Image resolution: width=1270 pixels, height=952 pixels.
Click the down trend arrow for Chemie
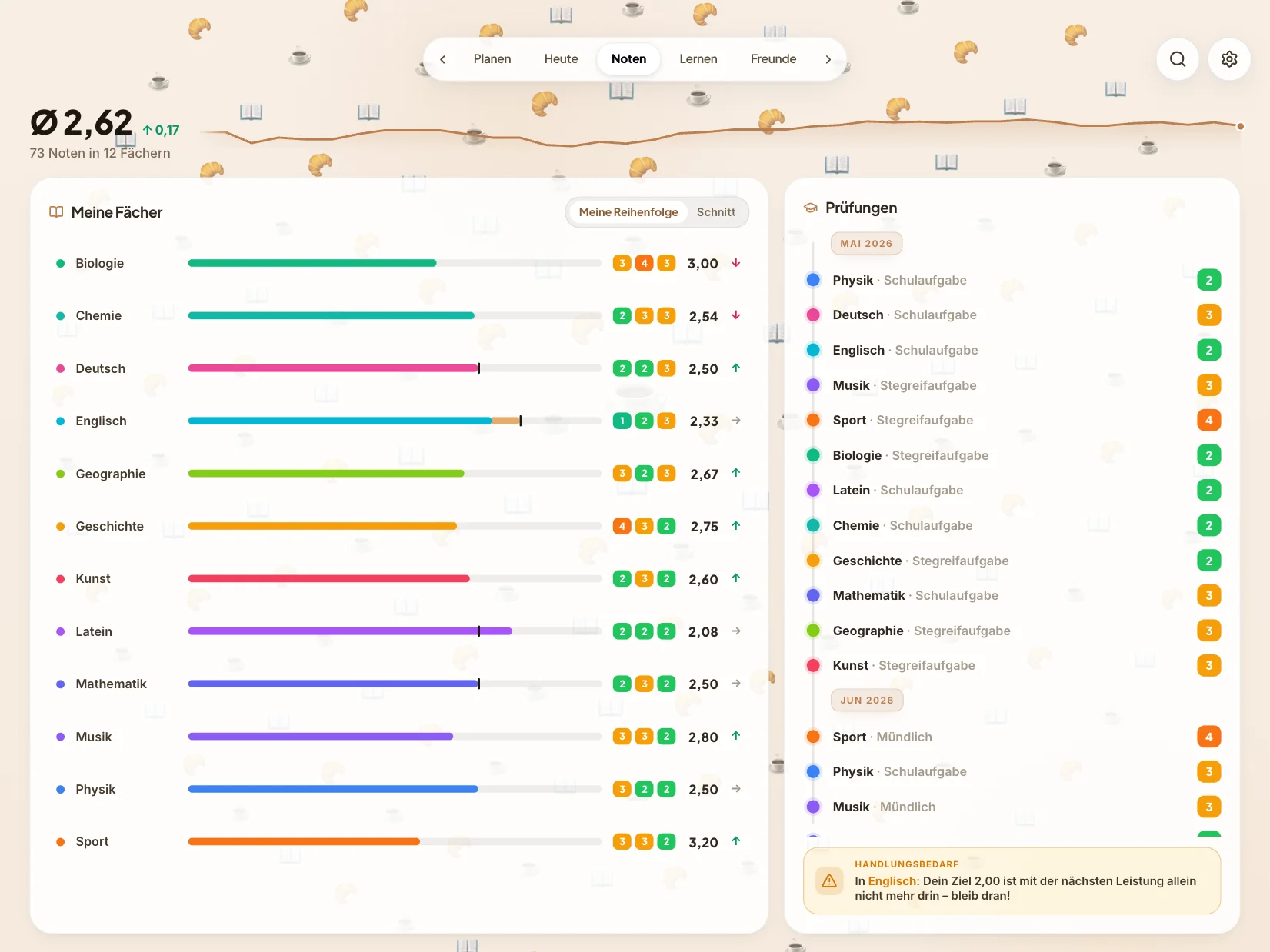point(736,315)
